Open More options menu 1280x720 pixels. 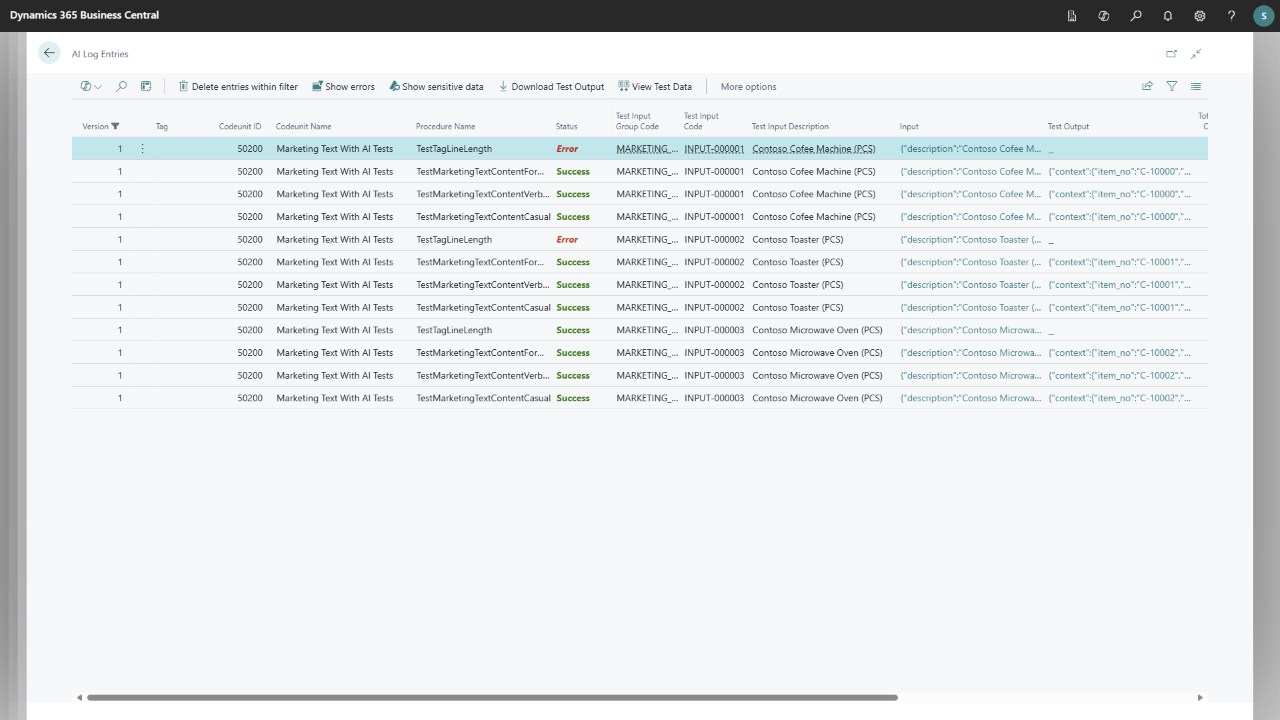pyautogui.click(x=748, y=86)
